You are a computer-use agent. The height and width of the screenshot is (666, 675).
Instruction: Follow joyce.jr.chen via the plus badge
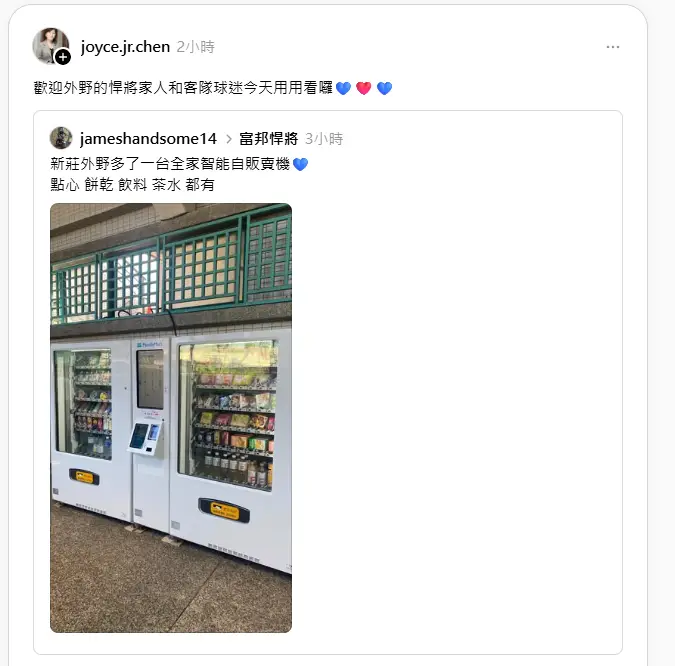[63, 57]
